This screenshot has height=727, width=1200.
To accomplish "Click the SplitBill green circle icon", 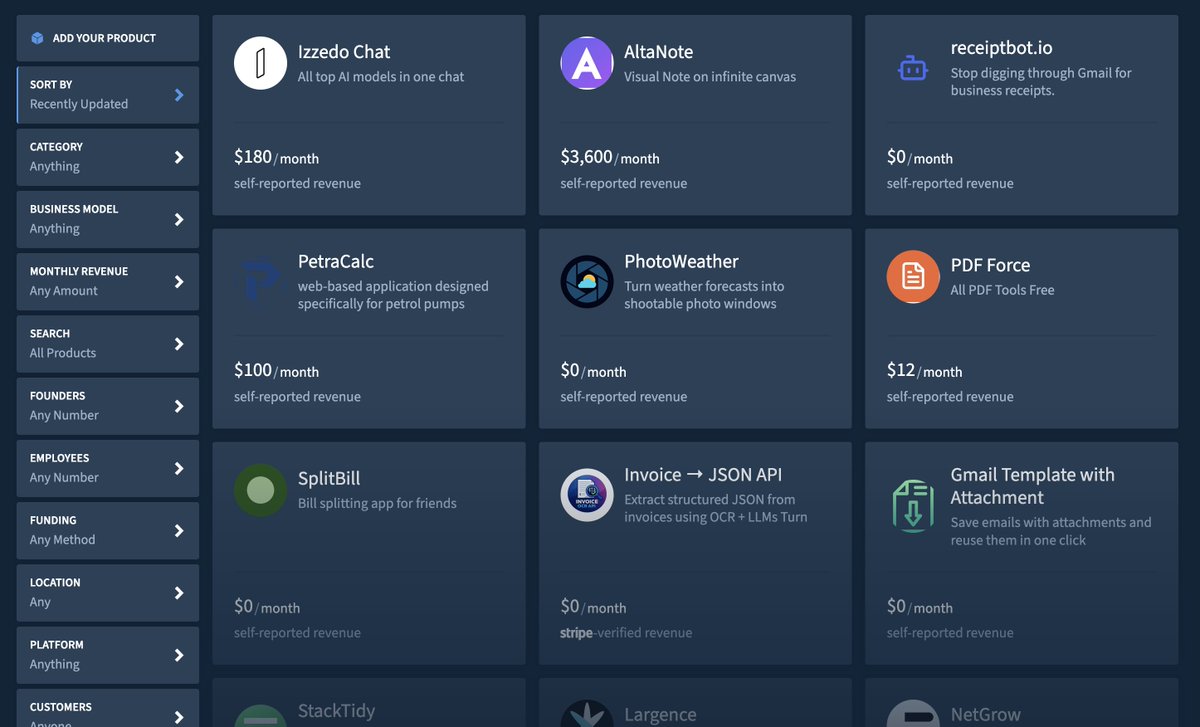I will (261, 490).
